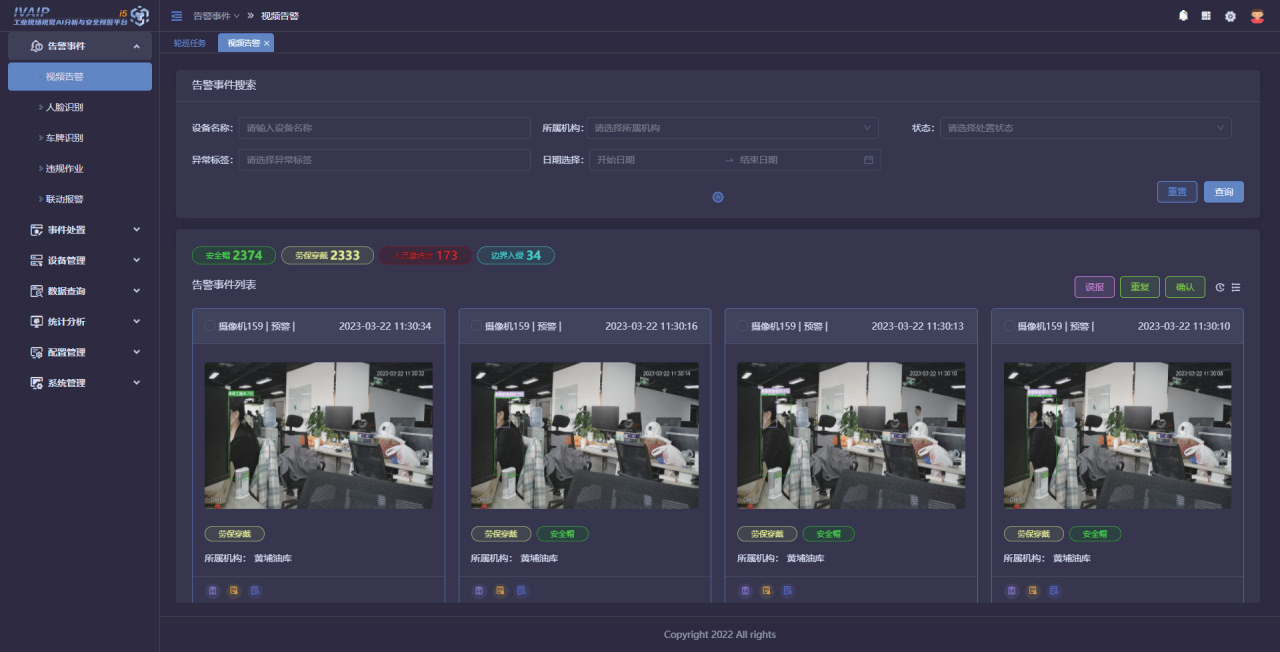Click the settings gear icon in header
Screen dimensions: 1280x652
[x=1230, y=16]
